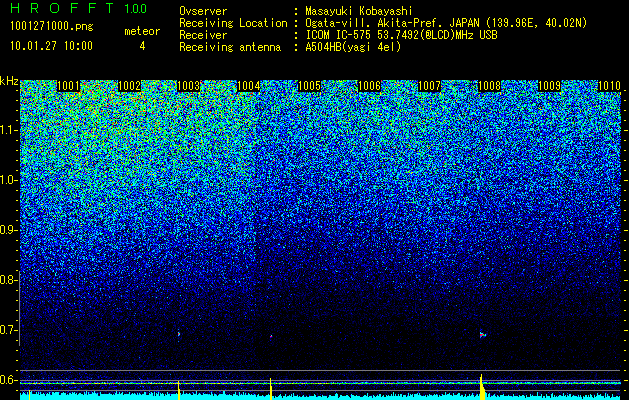Image resolution: width=629 pixels, height=400 pixels.
Task: Click the tall yellow signal spike under 1008
Action: click(482, 387)
